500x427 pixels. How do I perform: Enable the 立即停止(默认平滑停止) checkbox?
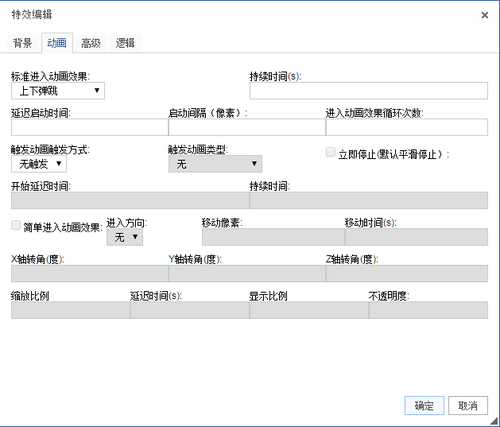pos(330,152)
